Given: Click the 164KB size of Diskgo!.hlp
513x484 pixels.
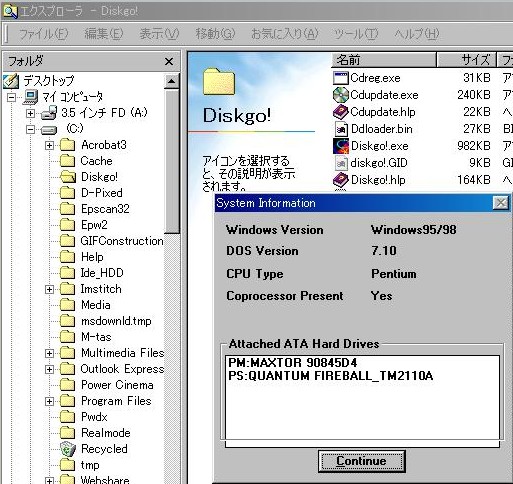Looking at the screenshot, I should [474, 180].
